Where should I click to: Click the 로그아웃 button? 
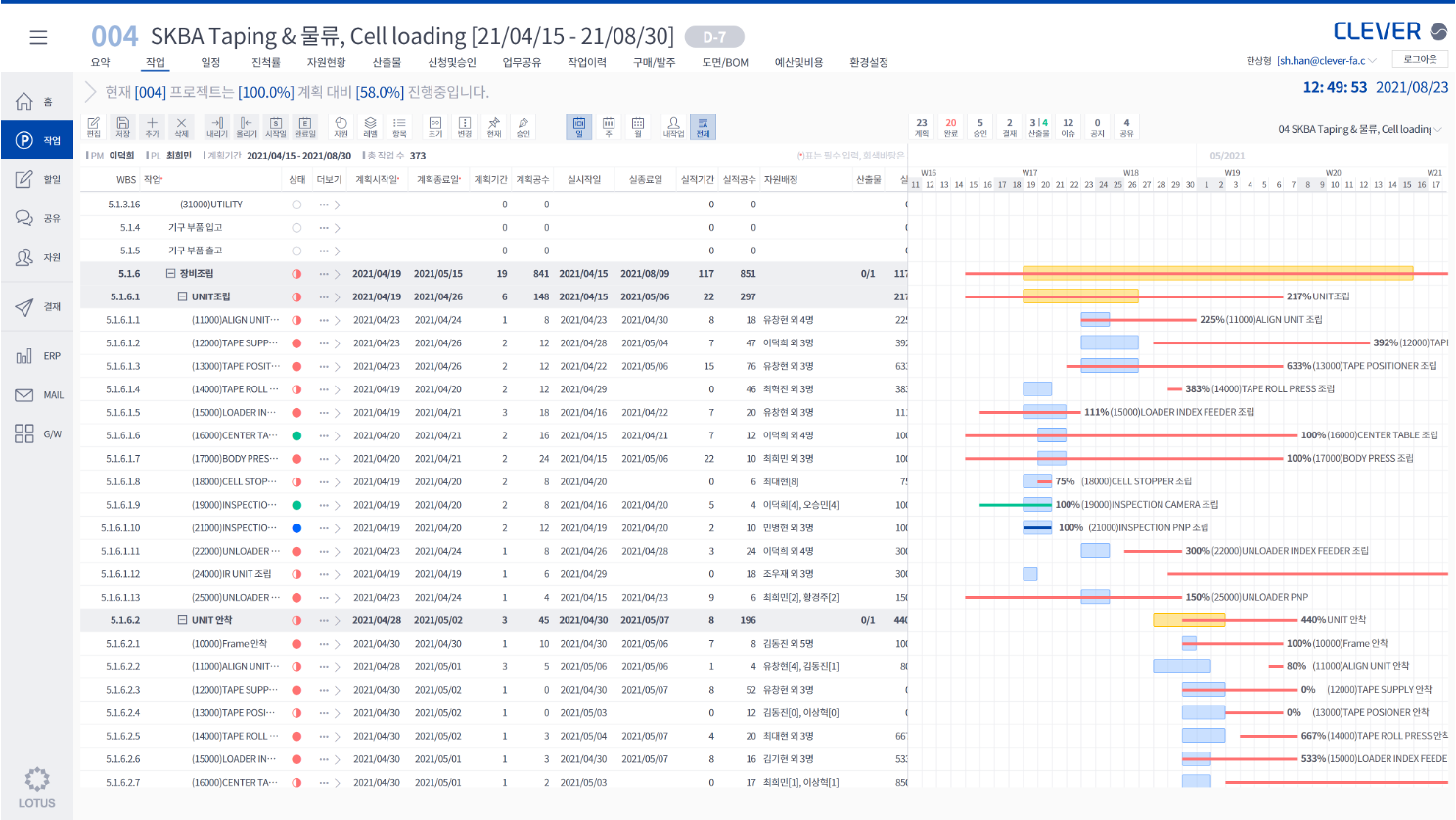(1420, 60)
